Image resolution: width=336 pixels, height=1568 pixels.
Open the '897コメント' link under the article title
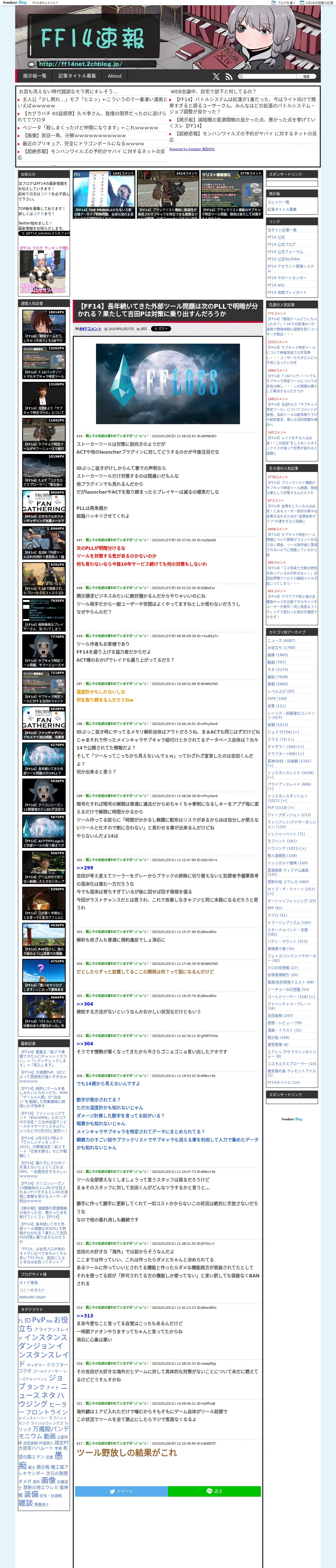(x=90, y=329)
